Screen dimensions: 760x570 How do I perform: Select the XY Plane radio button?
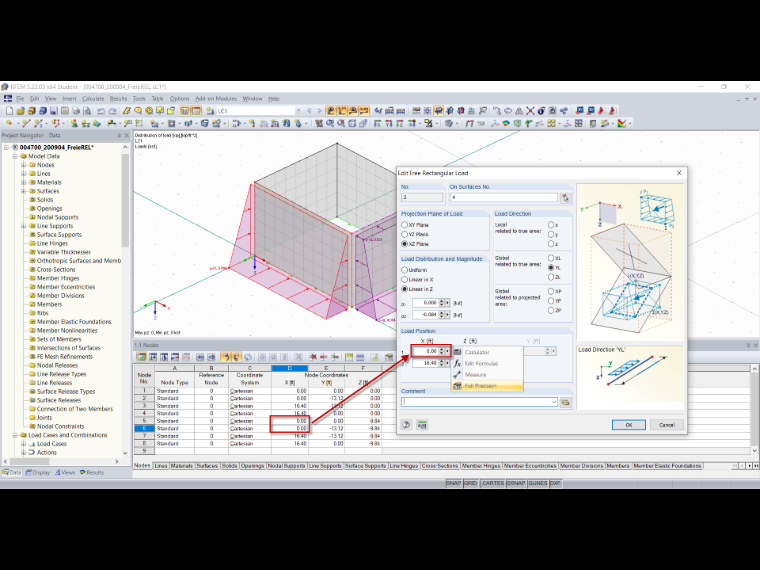pyautogui.click(x=404, y=225)
